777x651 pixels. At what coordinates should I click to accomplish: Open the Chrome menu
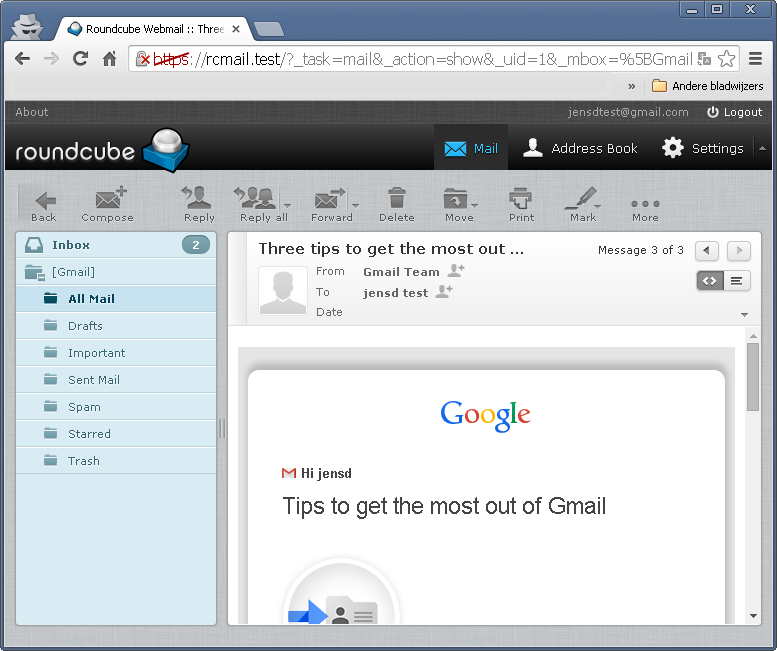[755, 59]
